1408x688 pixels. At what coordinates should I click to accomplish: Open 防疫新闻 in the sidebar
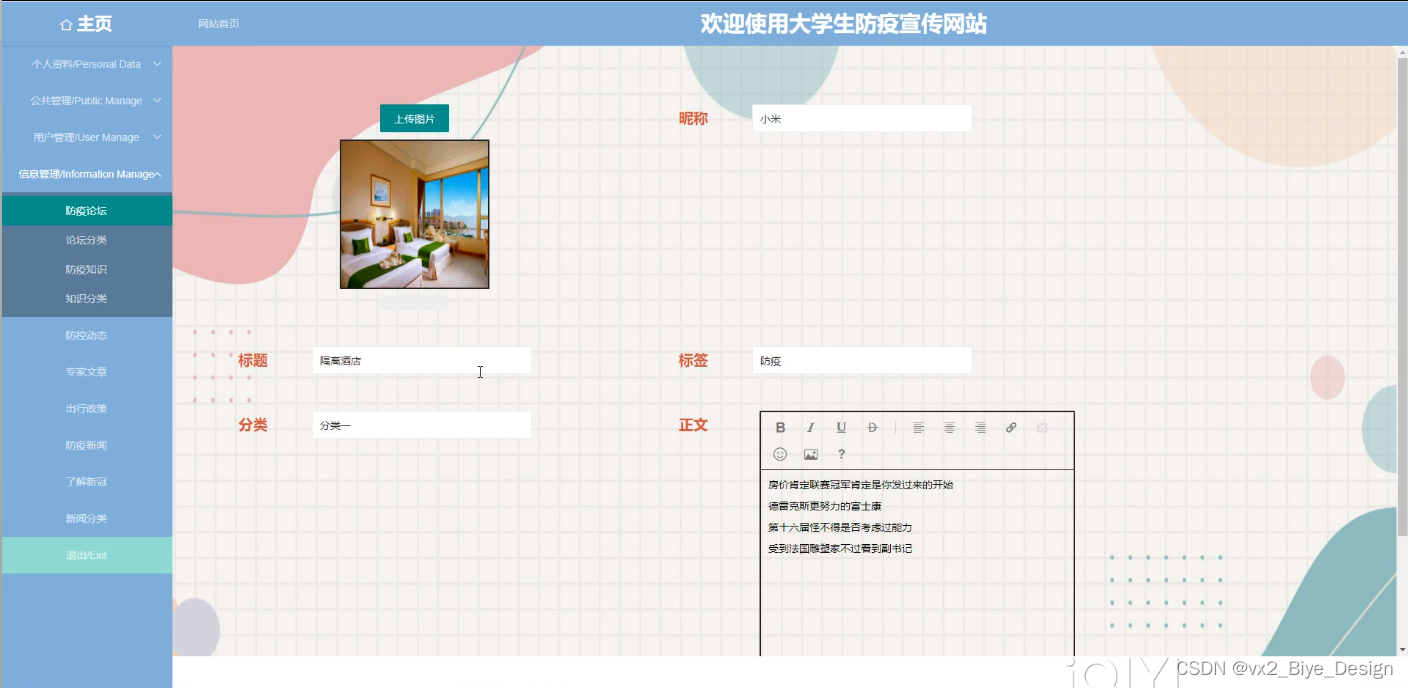pos(87,445)
